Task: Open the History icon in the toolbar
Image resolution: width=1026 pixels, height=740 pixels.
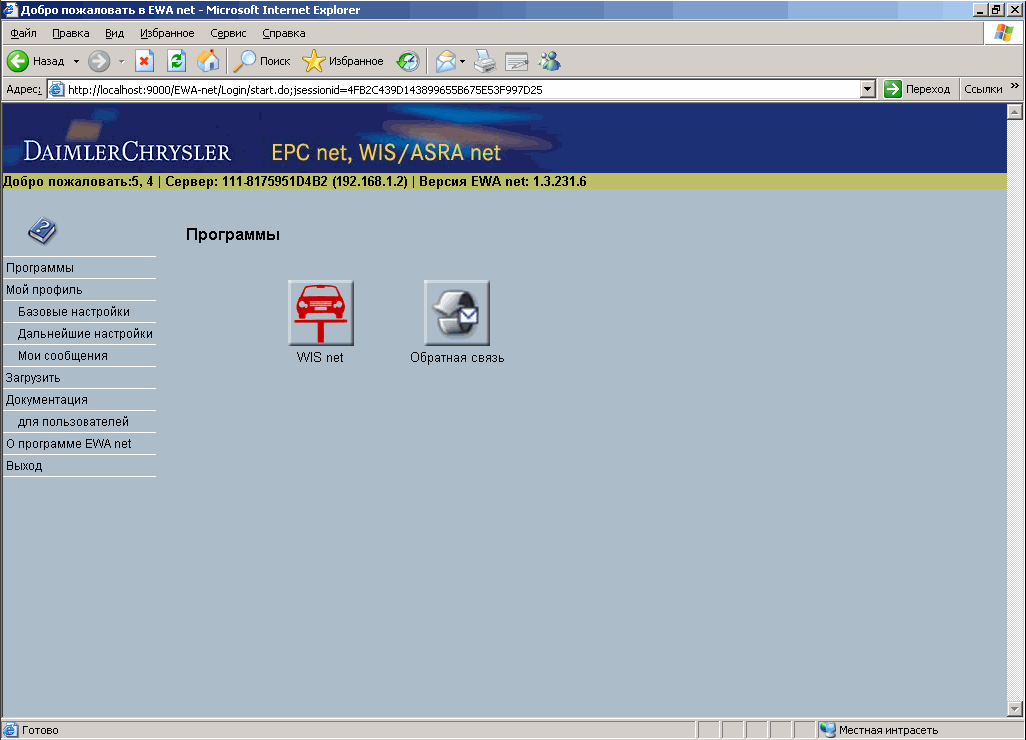Action: point(408,61)
